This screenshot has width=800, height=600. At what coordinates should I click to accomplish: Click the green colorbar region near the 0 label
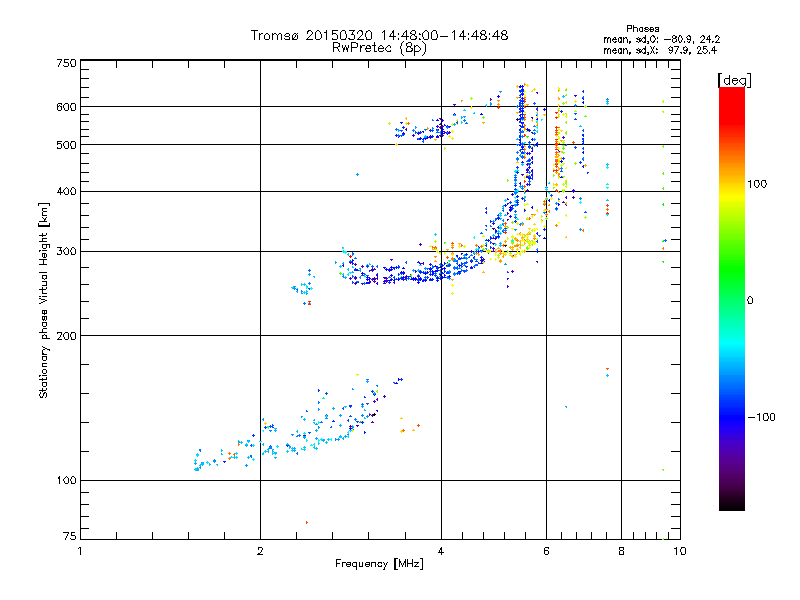[732, 300]
